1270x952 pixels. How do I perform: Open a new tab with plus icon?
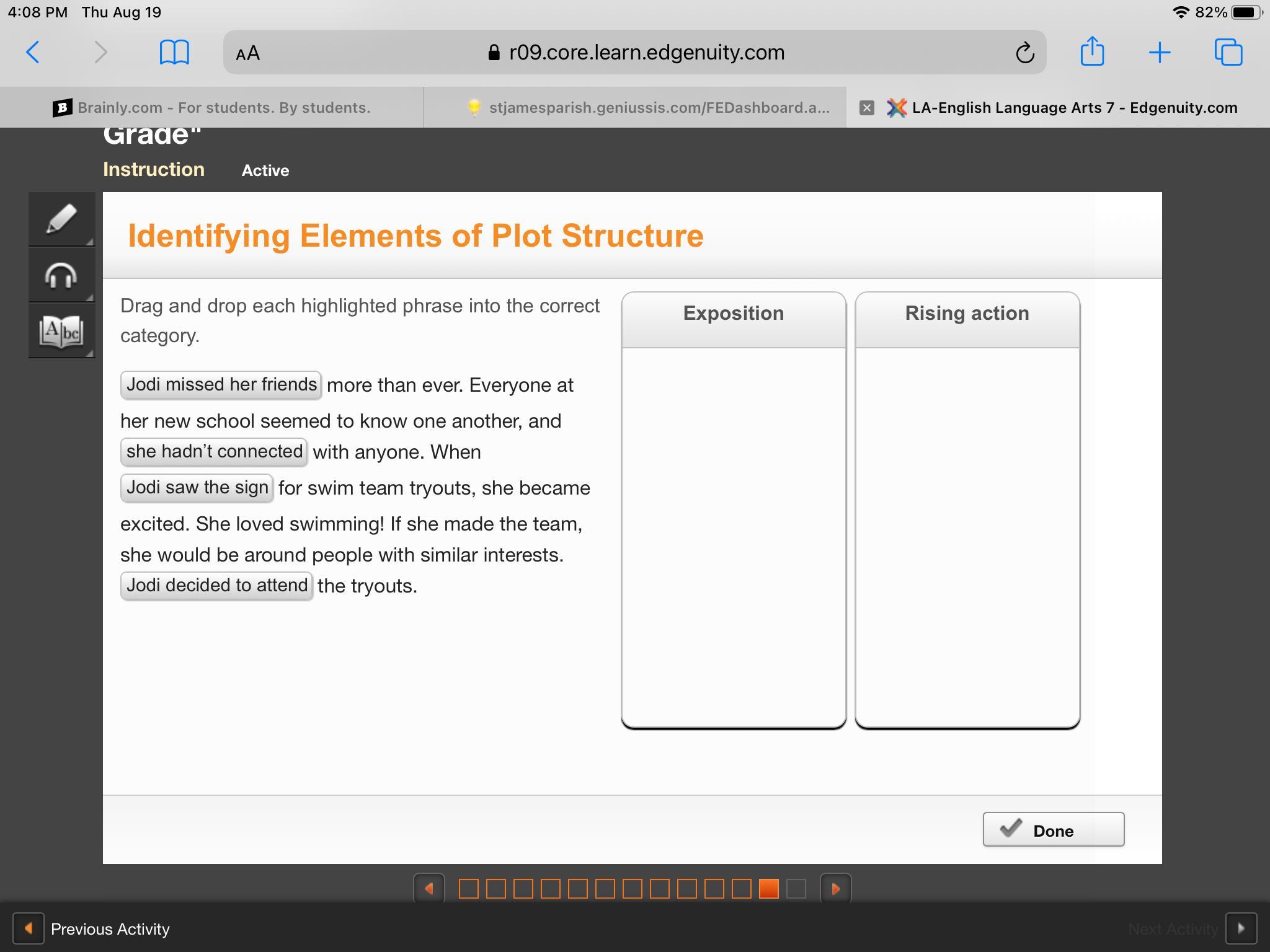1159,53
